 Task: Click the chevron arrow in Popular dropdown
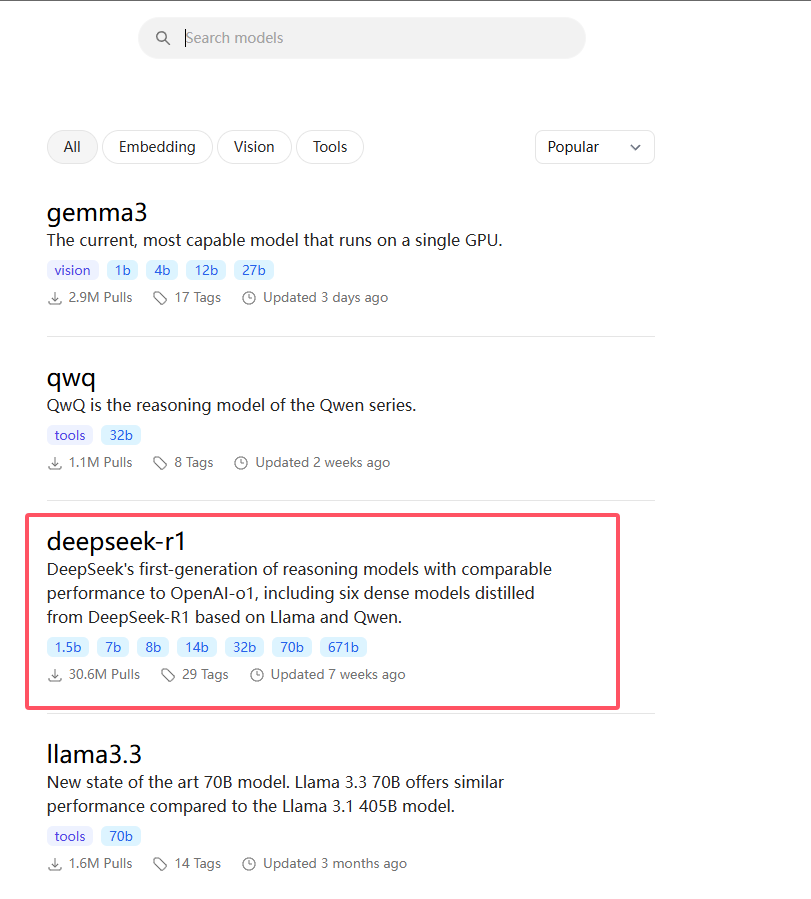pos(635,147)
